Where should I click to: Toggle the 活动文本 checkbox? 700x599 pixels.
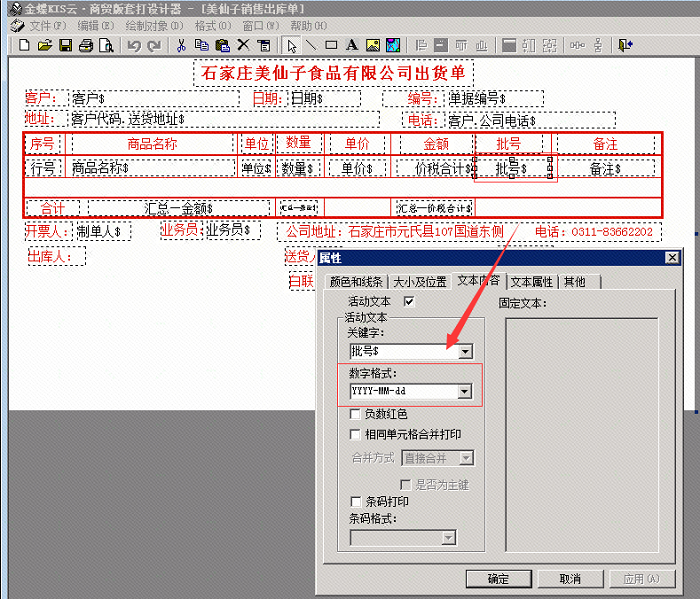pyautogui.click(x=408, y=301)
